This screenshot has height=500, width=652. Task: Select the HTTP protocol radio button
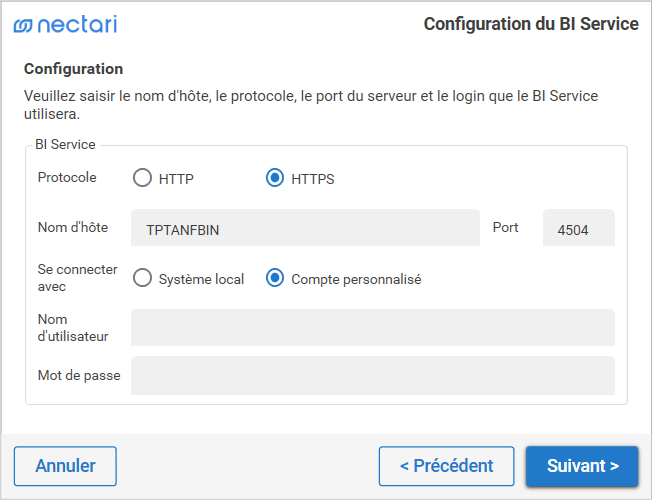point(143,179)
